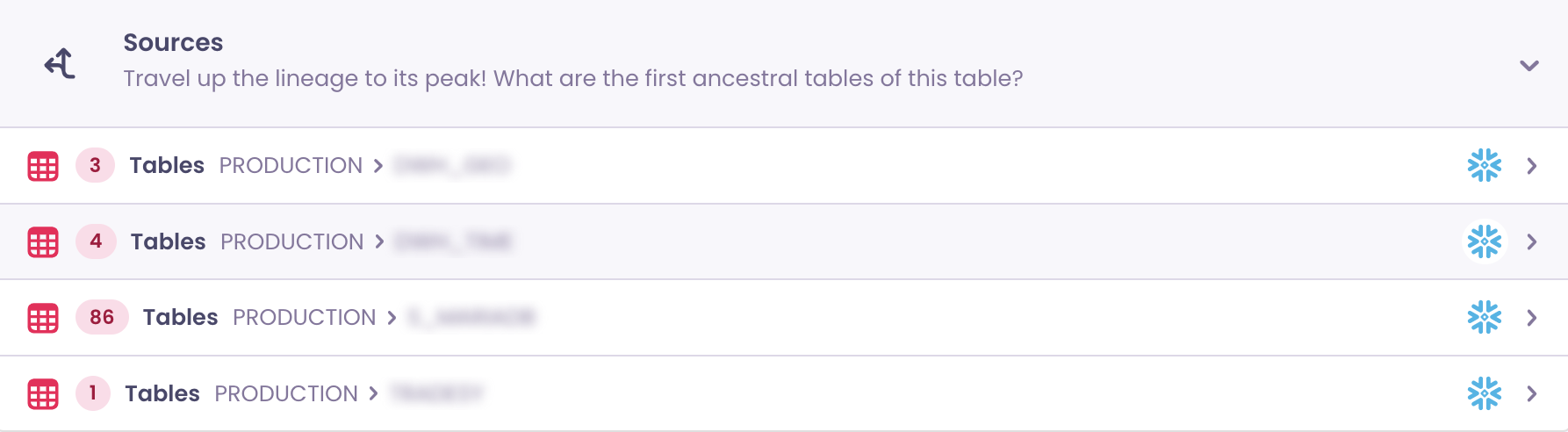Click the Snowflake icon in the 3 Tables row
The height and width of the screenshot is (432, 1568).
(x=1484, y=165)
